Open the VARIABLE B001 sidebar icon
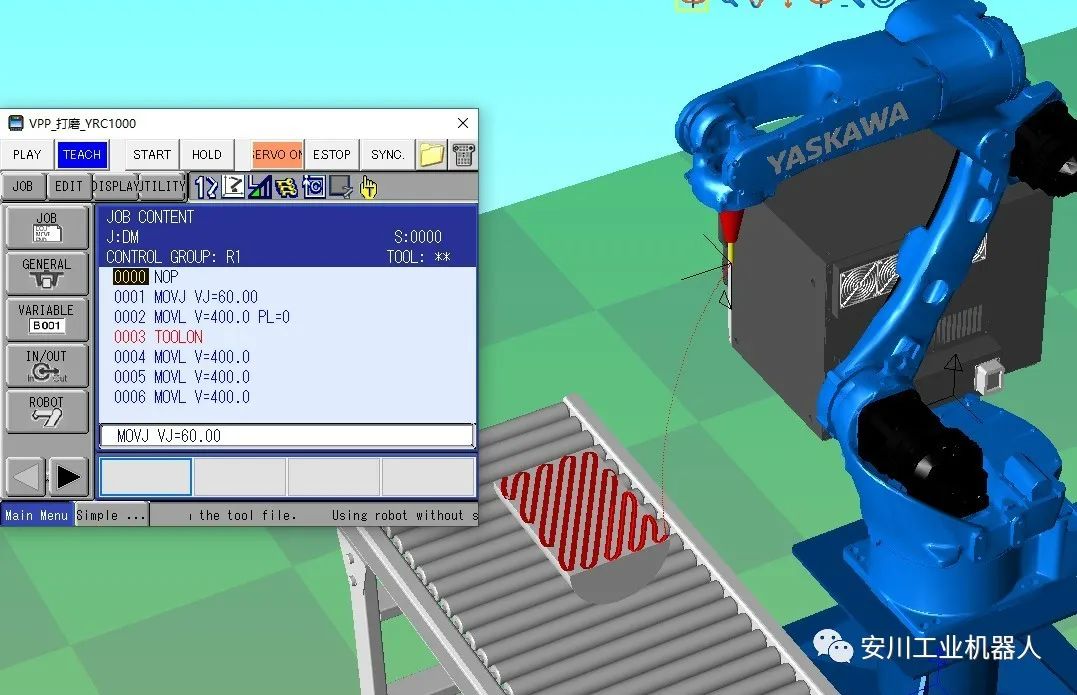Screen dimensions: 1077x695 47,319
